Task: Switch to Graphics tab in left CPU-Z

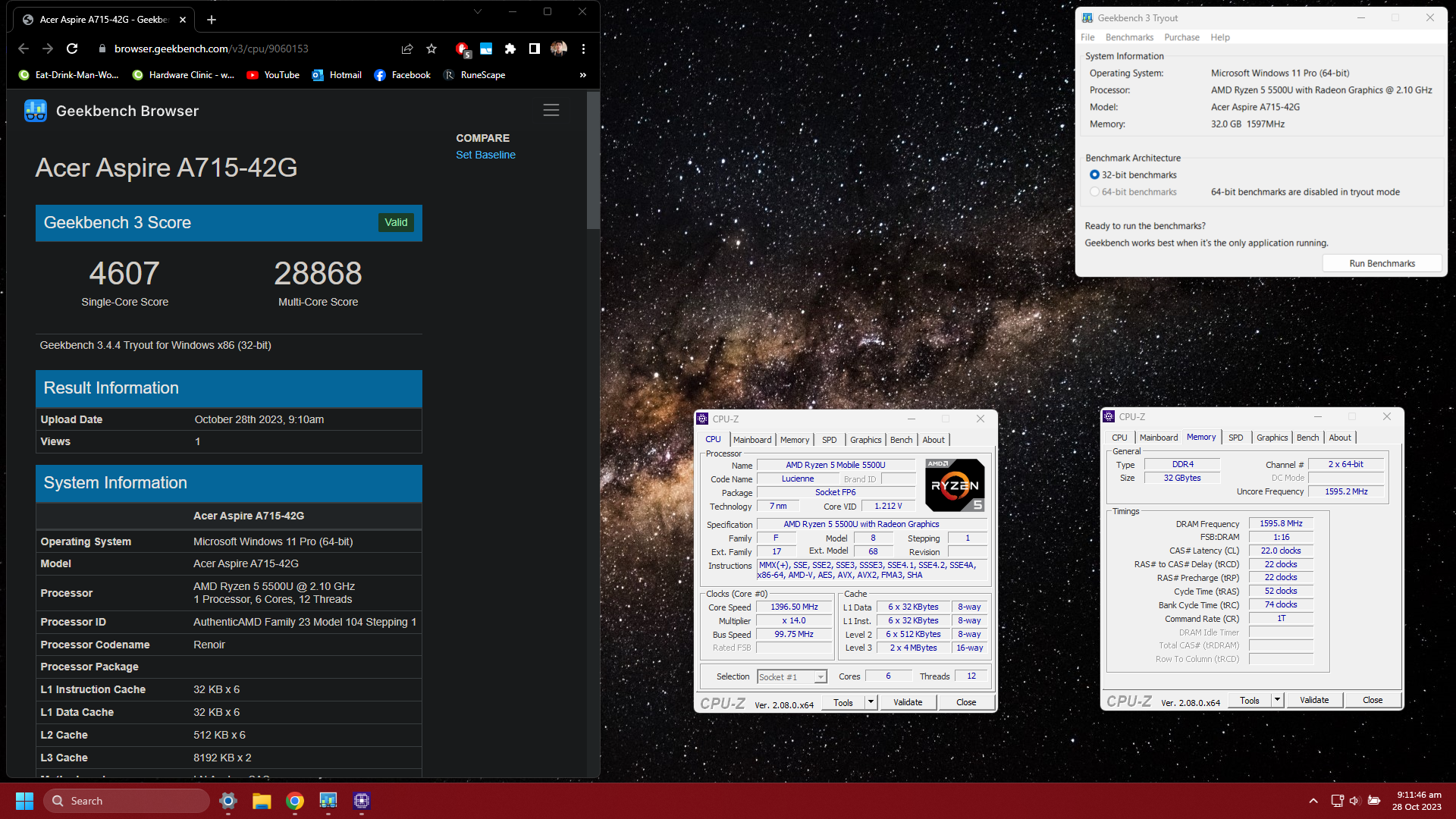Action: click(865, 440)
